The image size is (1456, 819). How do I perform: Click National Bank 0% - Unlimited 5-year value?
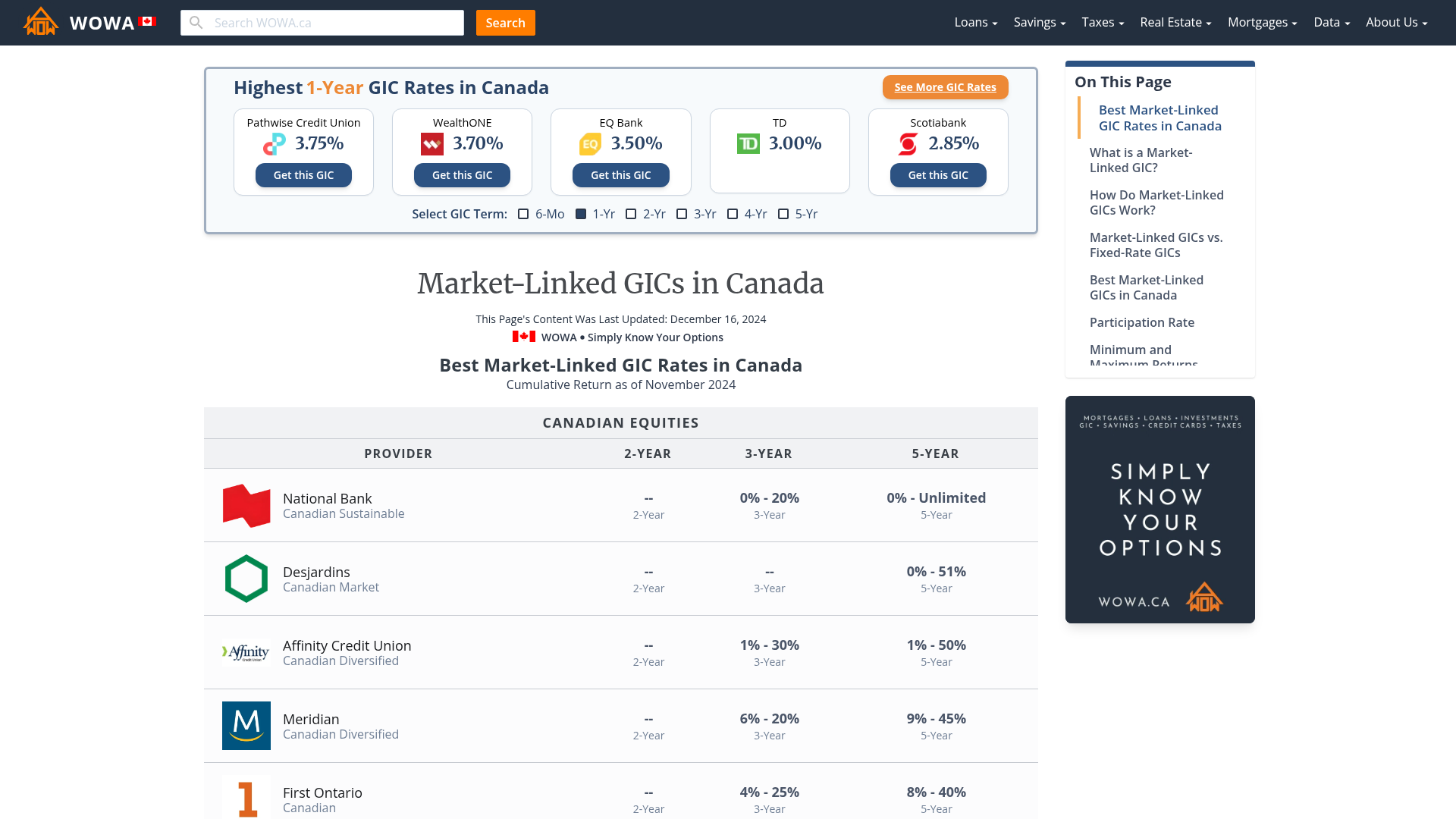tap(936, 497)
